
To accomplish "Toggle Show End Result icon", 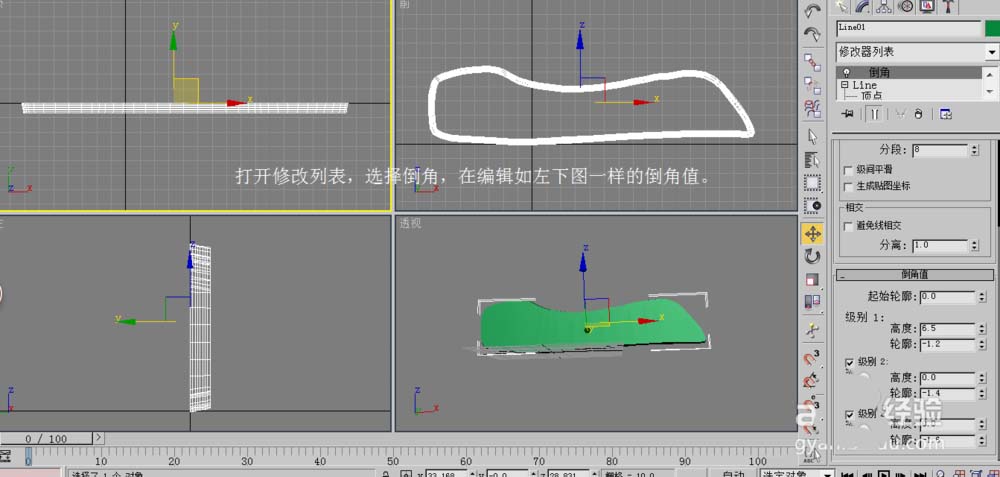I will 874,114.
